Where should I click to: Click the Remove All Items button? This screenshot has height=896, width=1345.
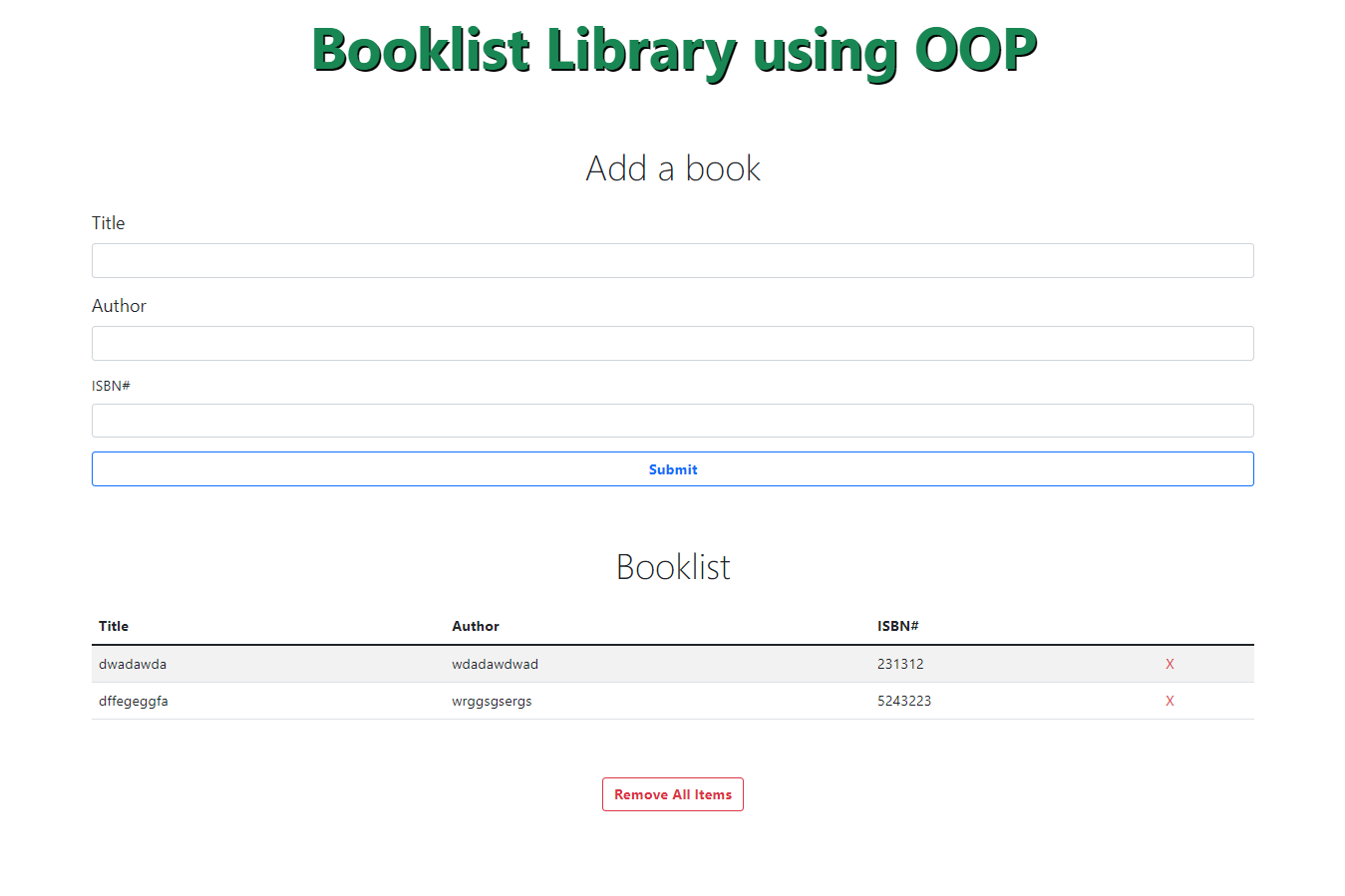pyautogui.click(x=672, y=793)
